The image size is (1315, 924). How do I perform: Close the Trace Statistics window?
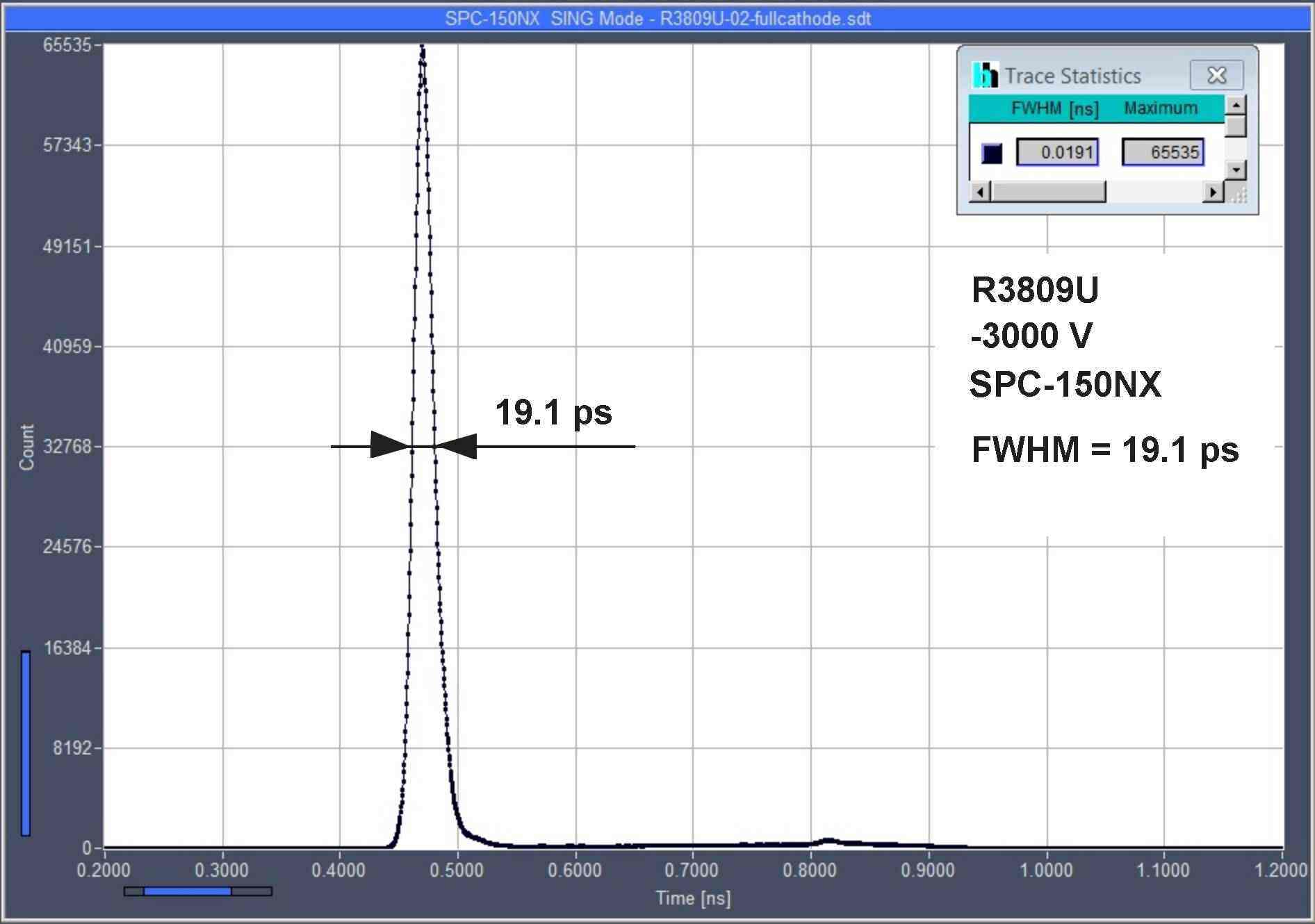coord(1216,75)
